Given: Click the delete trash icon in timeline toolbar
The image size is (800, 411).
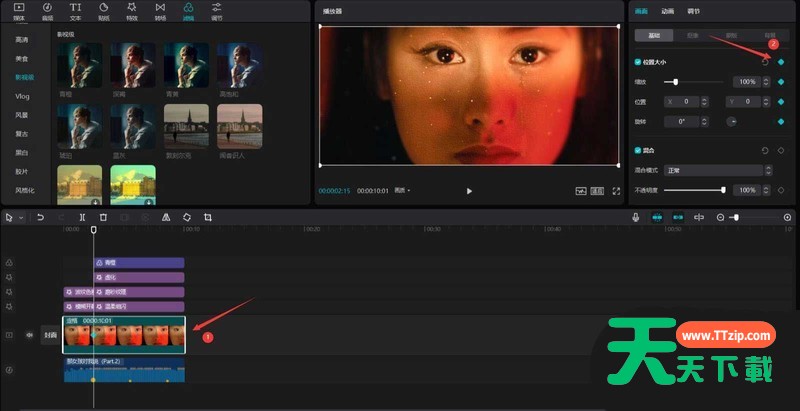Looking at the screenshot, I should [x=103, y=217].
